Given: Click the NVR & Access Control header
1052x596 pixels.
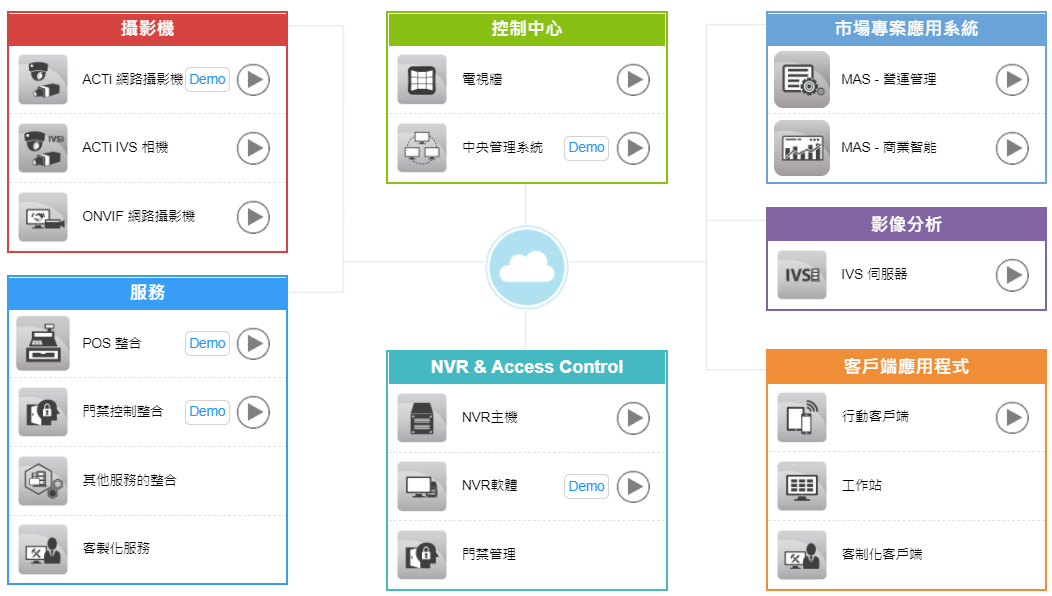Looking at the screenshot, I should coord(526,368).
